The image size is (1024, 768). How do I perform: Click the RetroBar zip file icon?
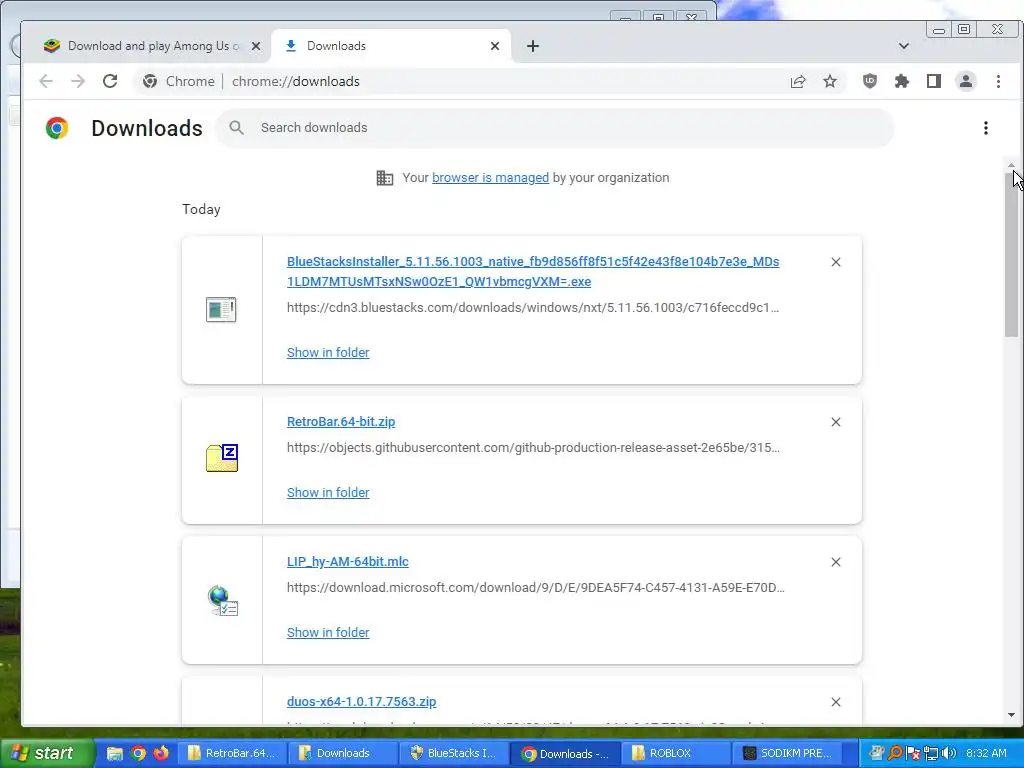(222, 458)
